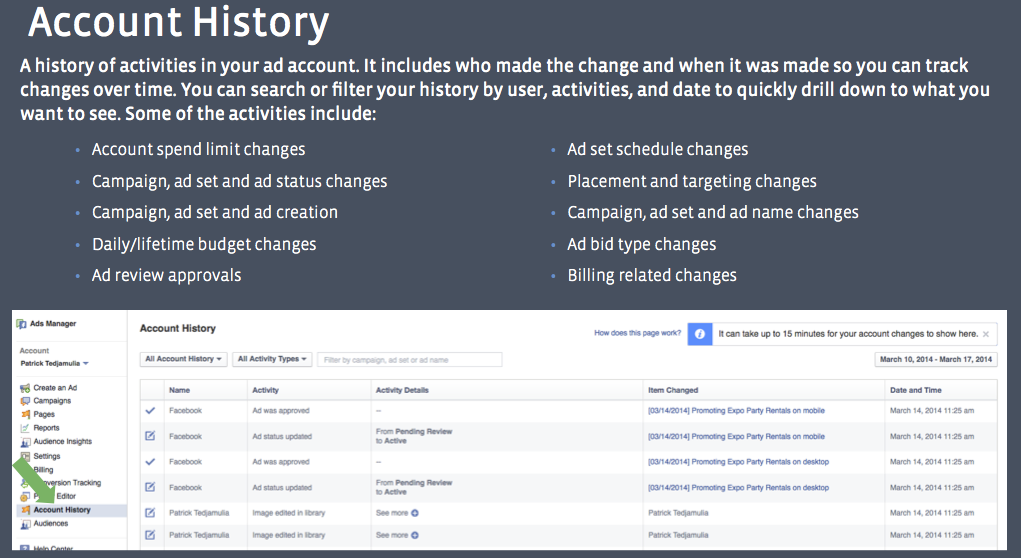Open Pages from the sidebar

pyautogui.click(x=38, y=414)
